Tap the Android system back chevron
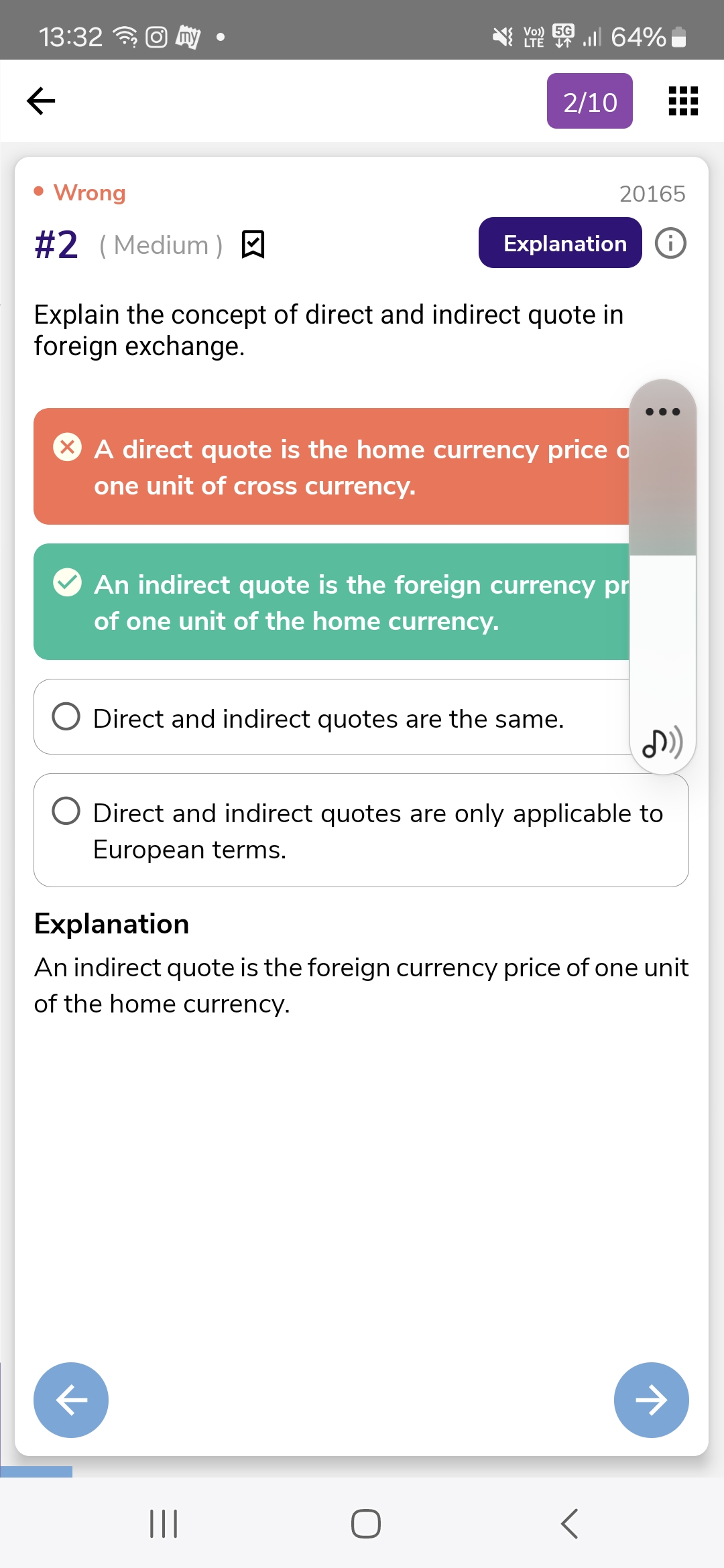 569,1524
